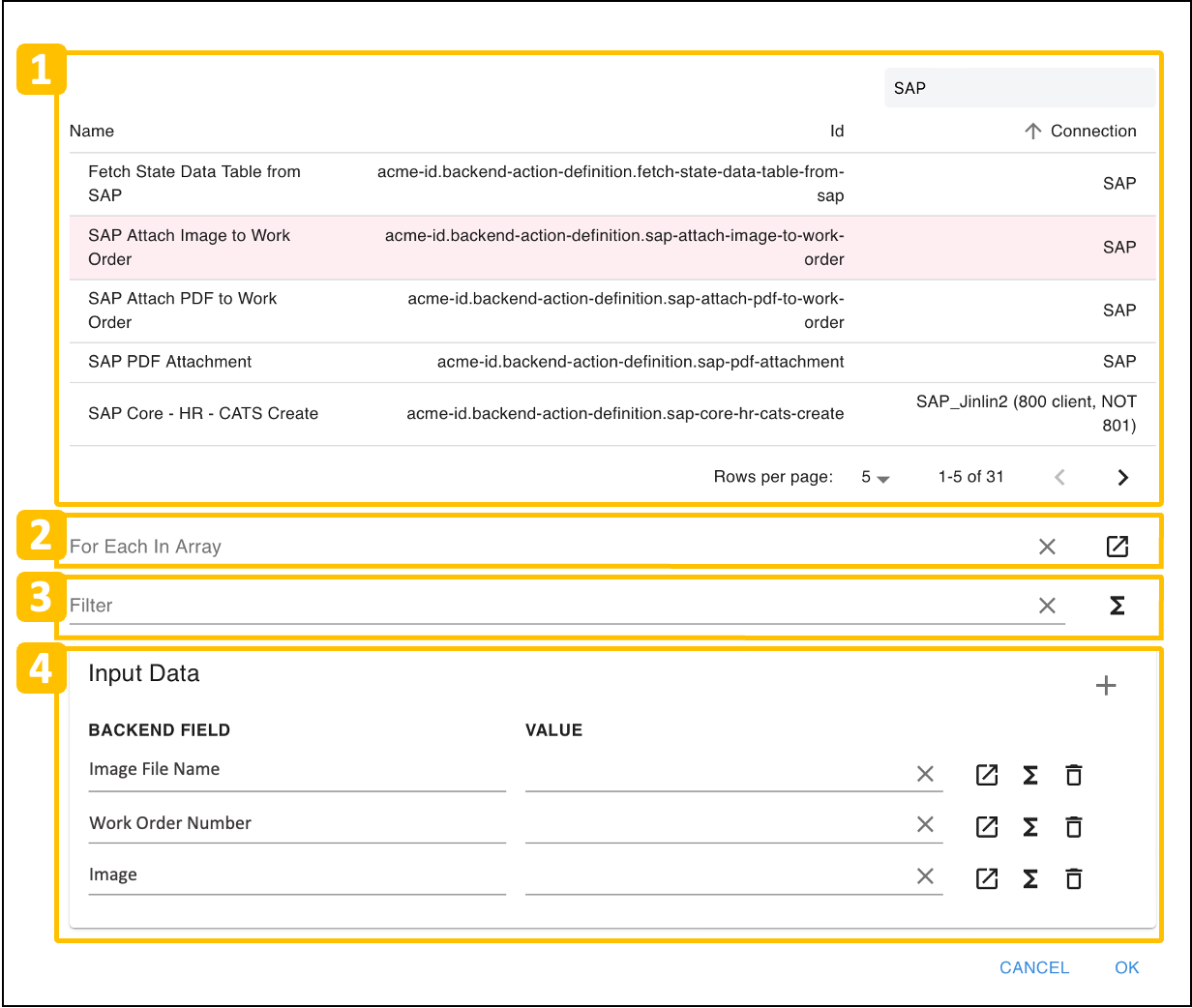Clear the Image row value
Viewport: 1192px width, 1008px height.
[x=925, y=876]
